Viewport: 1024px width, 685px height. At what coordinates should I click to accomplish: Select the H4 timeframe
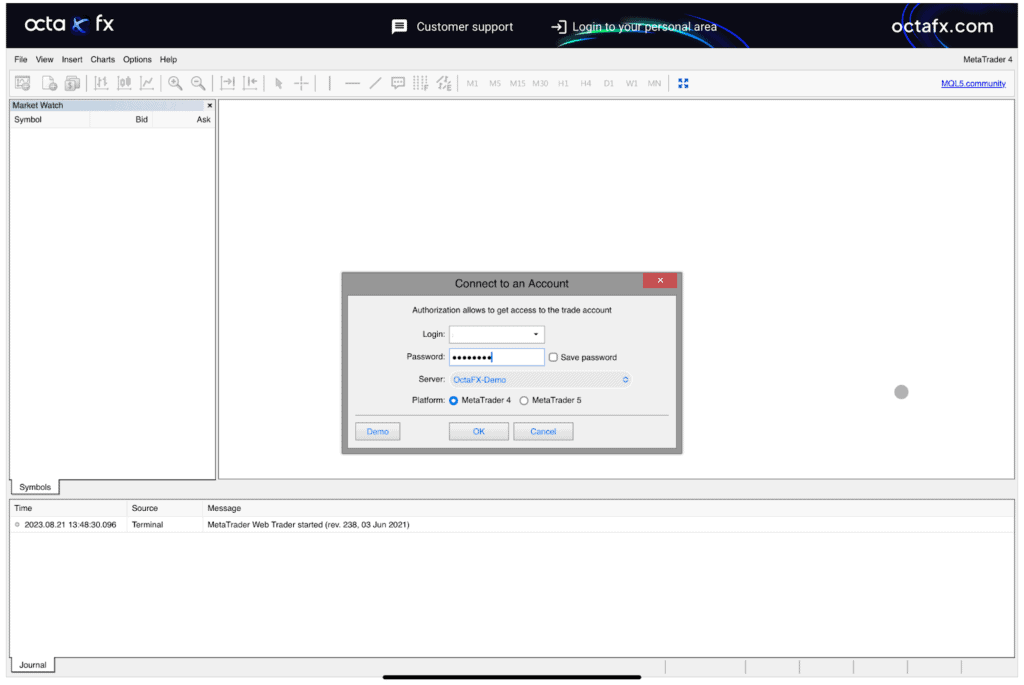pos(586,84)
